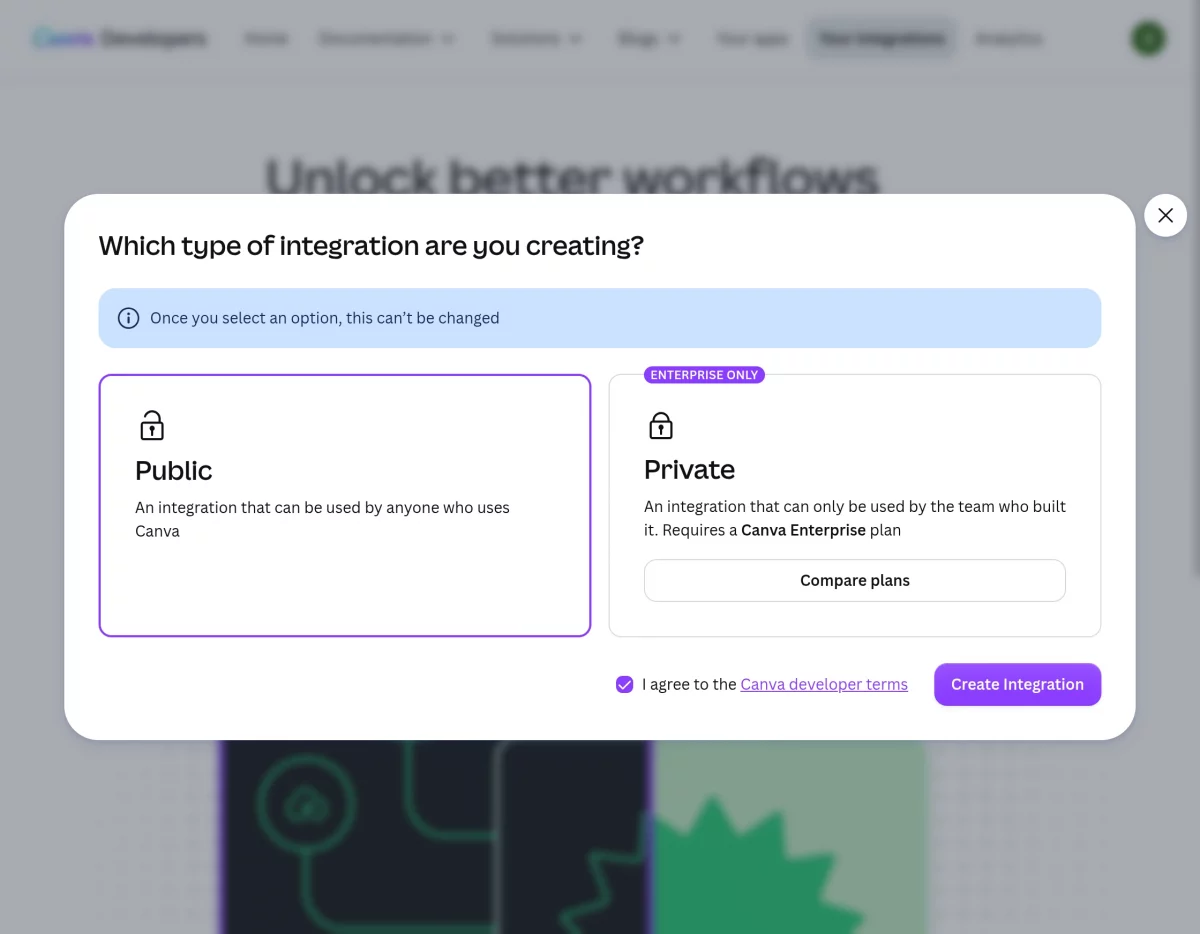
Task: Close the integration type dialog
Action: [1165, 215]
